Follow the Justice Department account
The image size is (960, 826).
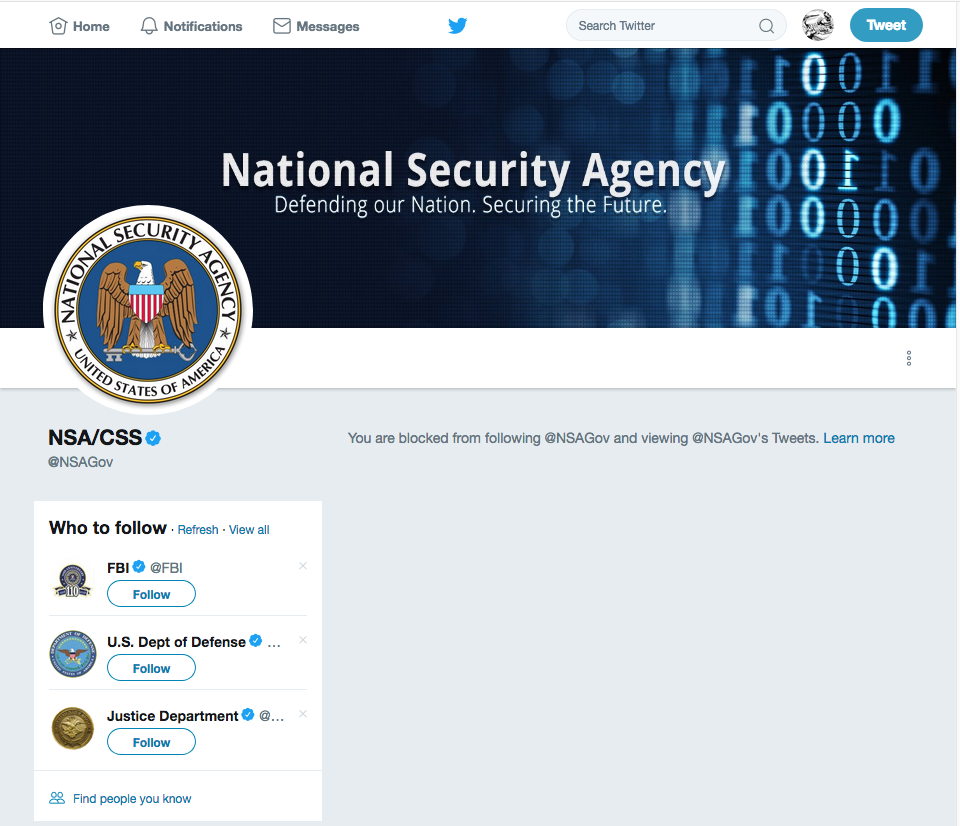click(x=151, y=742)
